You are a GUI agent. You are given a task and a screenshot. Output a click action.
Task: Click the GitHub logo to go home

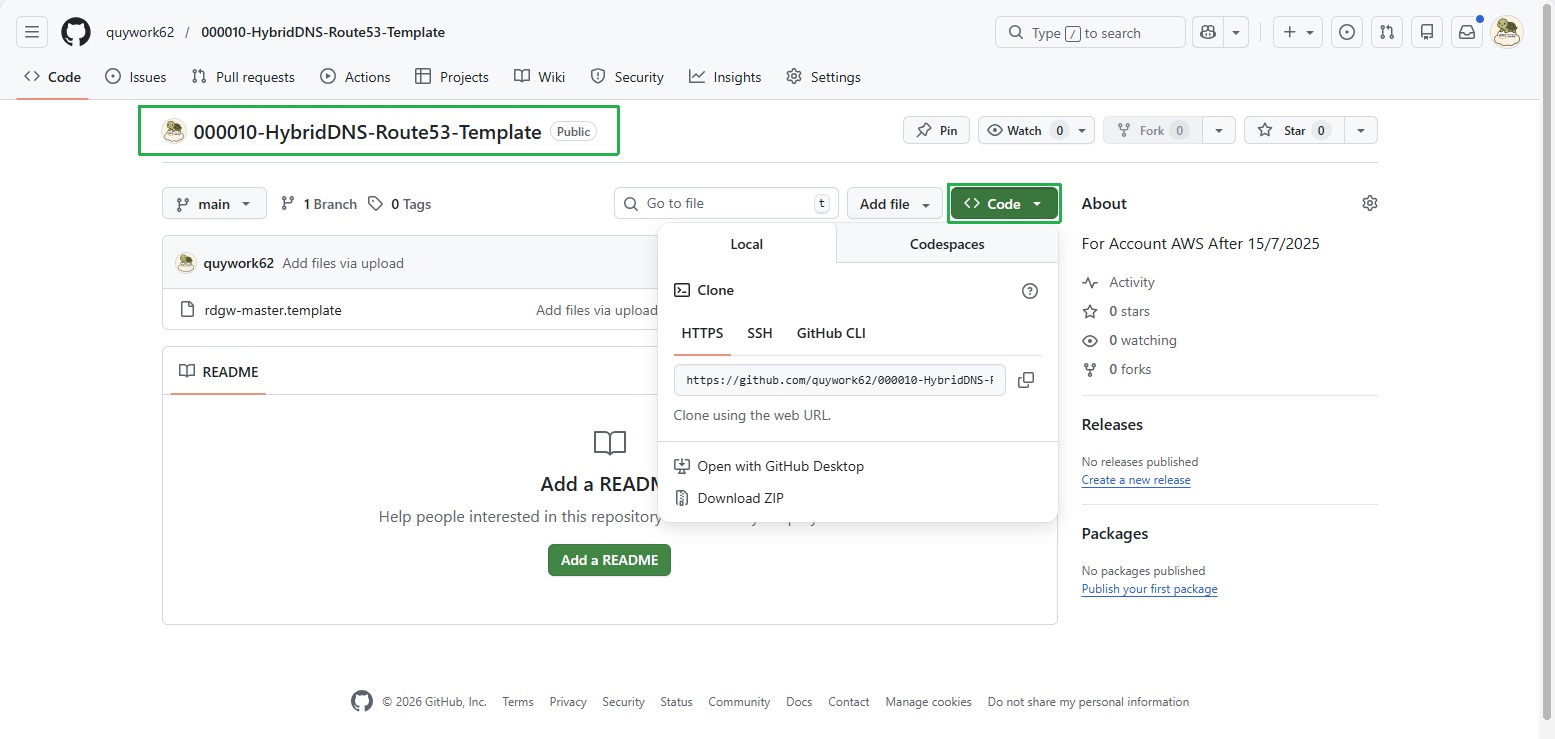pos(75,31)
